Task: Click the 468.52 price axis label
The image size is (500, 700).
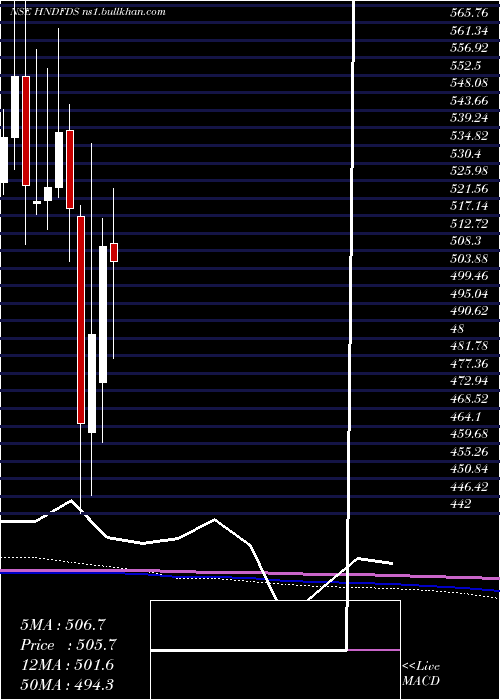Action: 469,399
